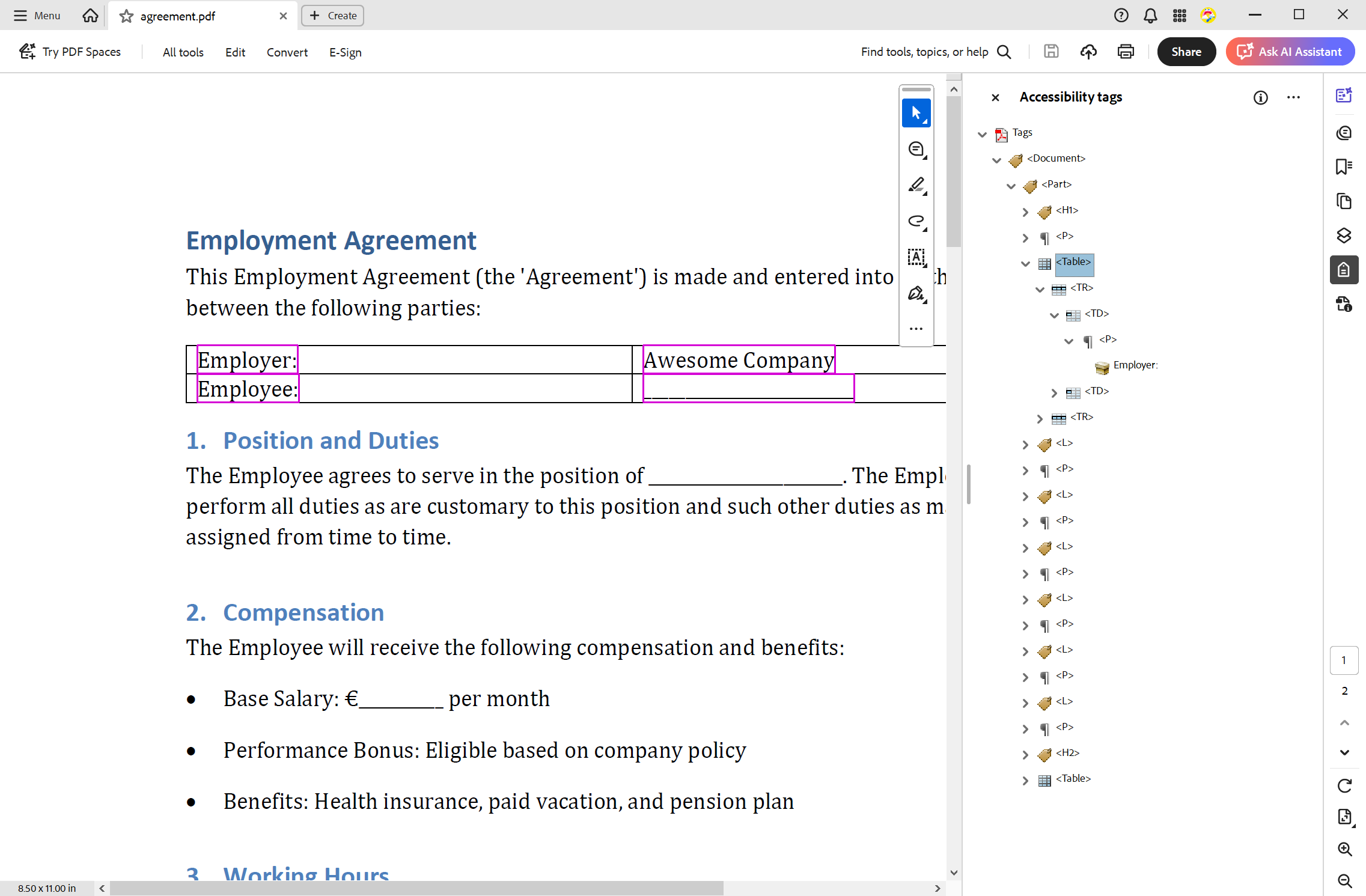Image resolution: width=1366 pixels, height=896 pixels.
Task: Select the highlight pencil tool
Action: (915, 185)
